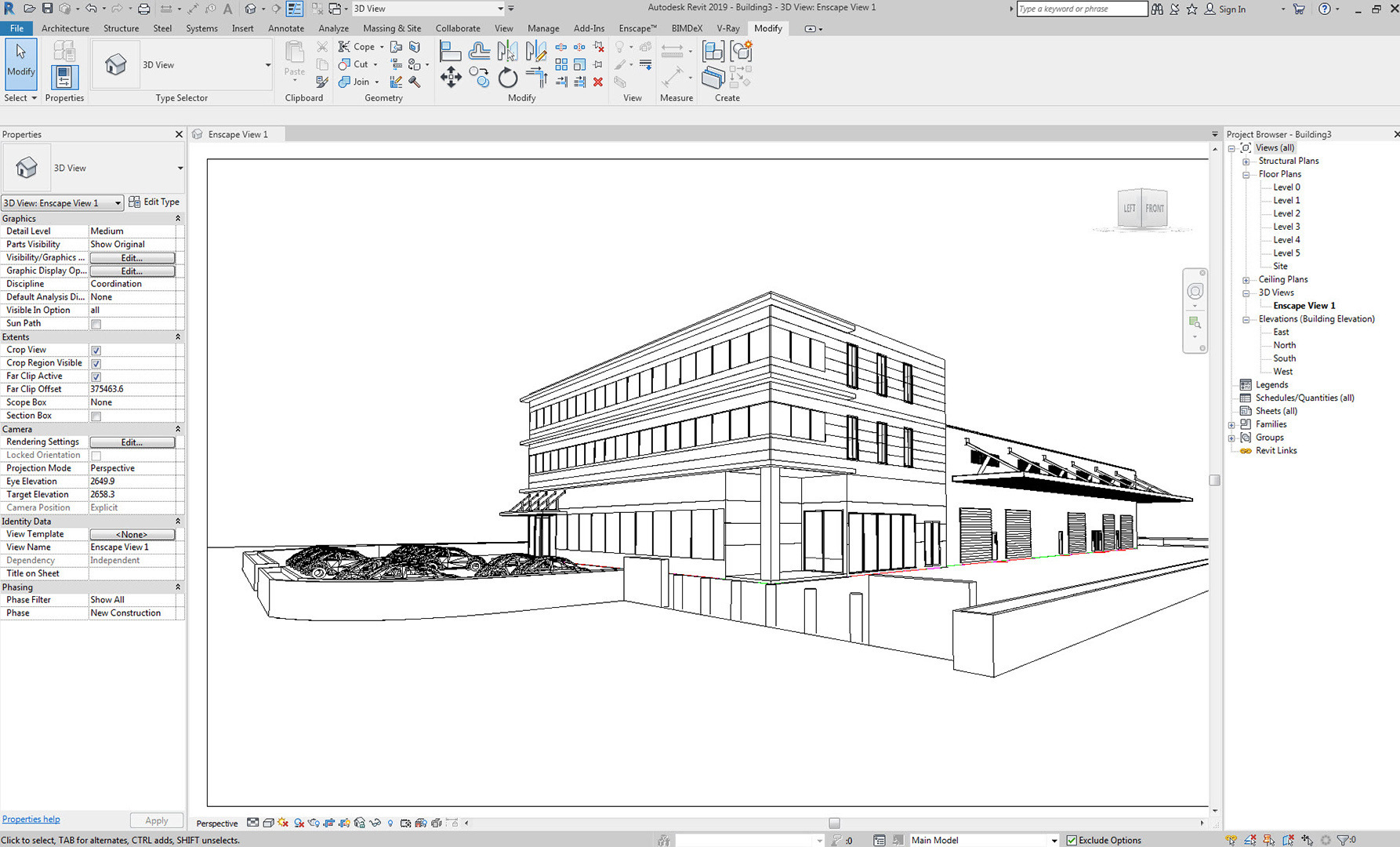Toggle the Section Box checkbox
1400x847 pixels.
[x=96, y=416]
